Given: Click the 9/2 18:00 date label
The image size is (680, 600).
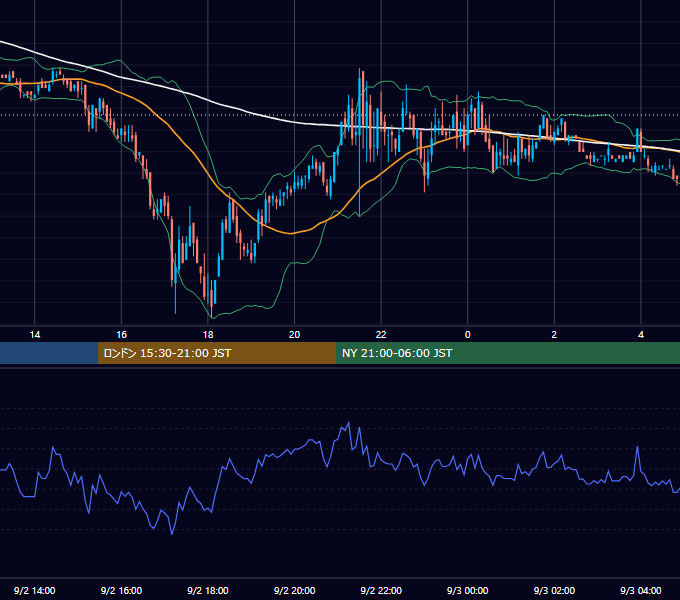Looking at the screenshot, I should pyautogui.click(x=208, y=590).
